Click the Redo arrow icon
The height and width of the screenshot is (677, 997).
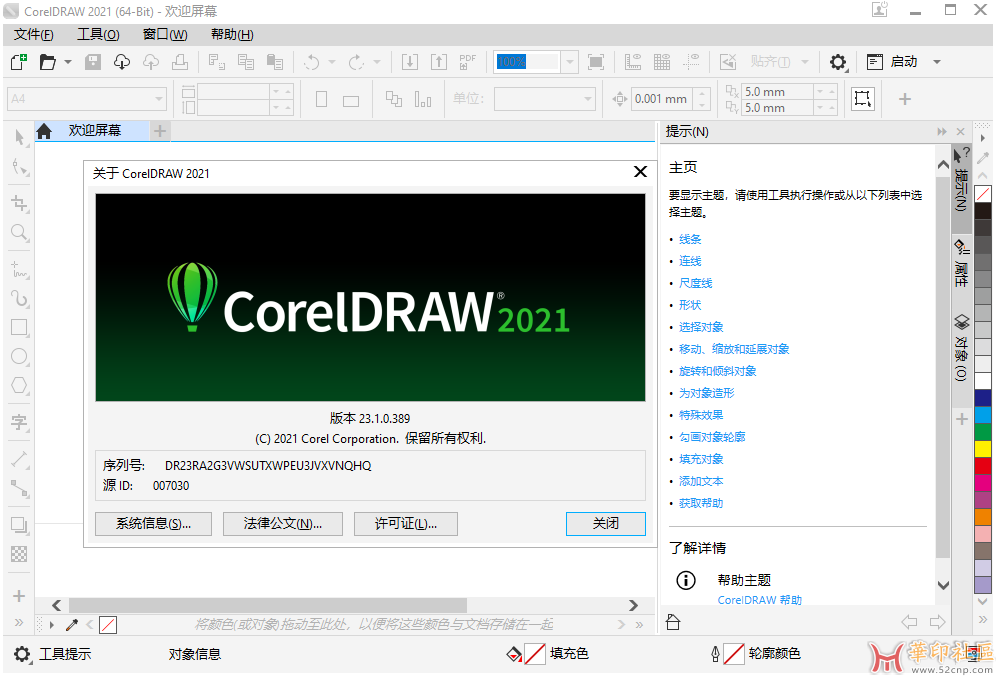click(356, 62)
